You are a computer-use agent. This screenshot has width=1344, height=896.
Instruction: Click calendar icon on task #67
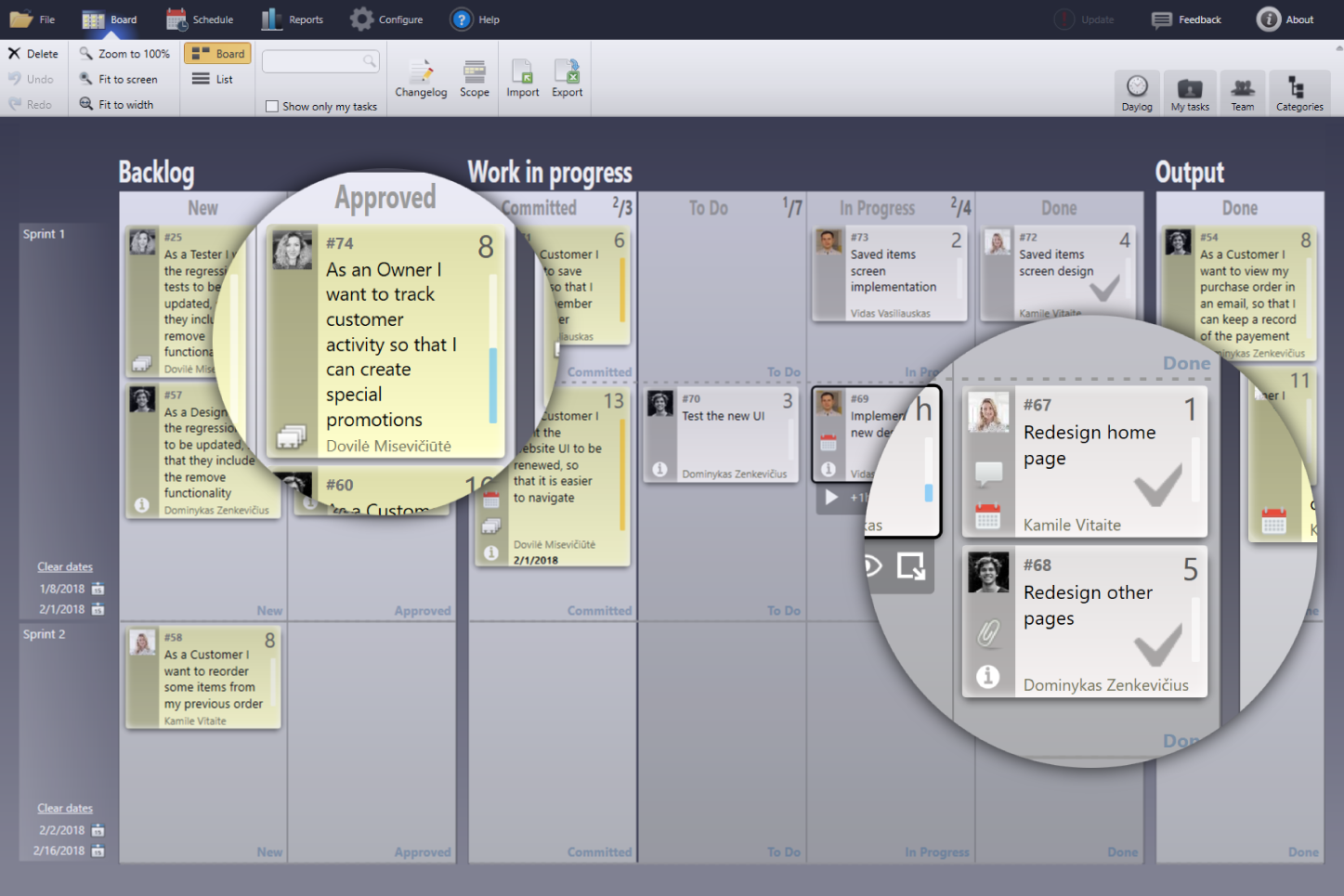(x=987, y=515)
